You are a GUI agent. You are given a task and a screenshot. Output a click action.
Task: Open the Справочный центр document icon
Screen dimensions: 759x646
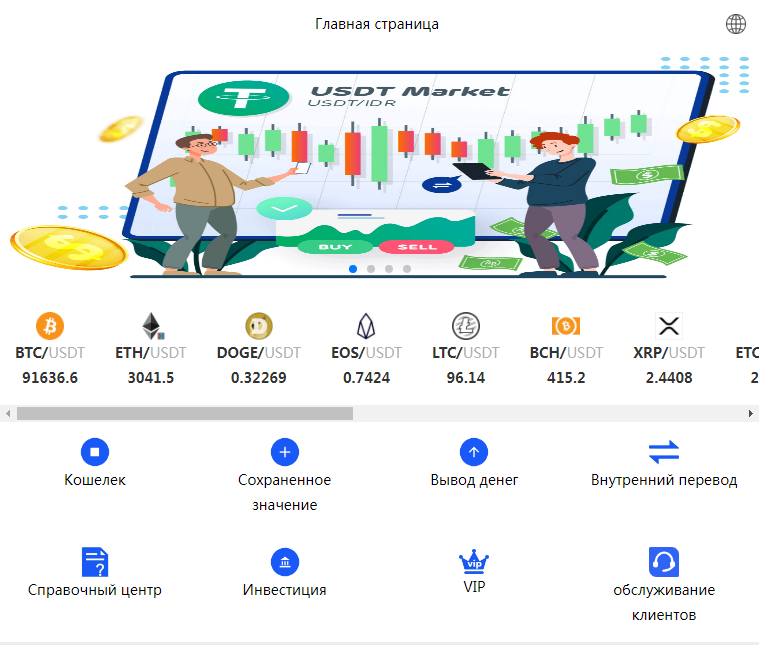click(95, 562)
